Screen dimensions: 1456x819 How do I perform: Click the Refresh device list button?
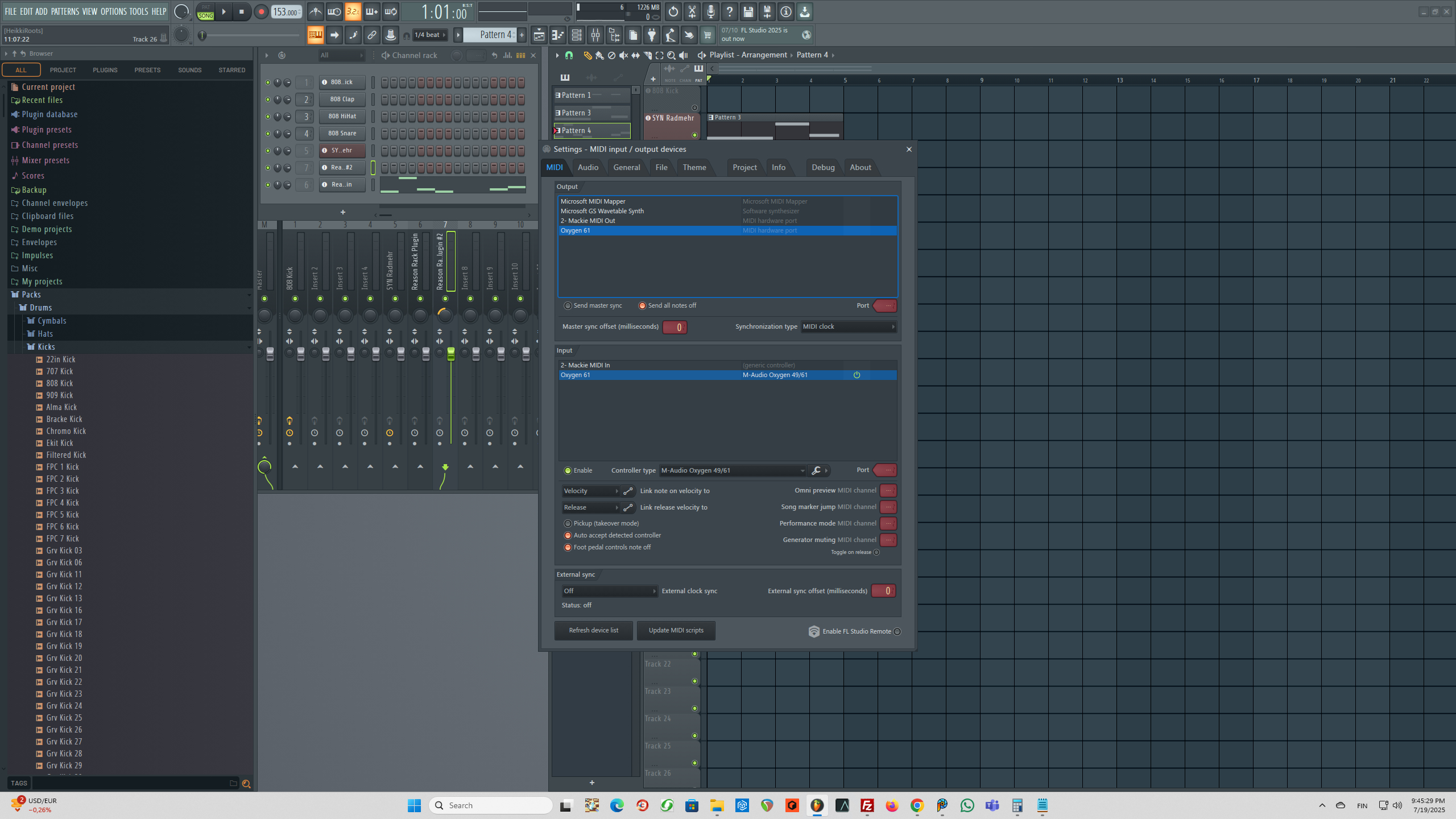[x=593, y=630]
